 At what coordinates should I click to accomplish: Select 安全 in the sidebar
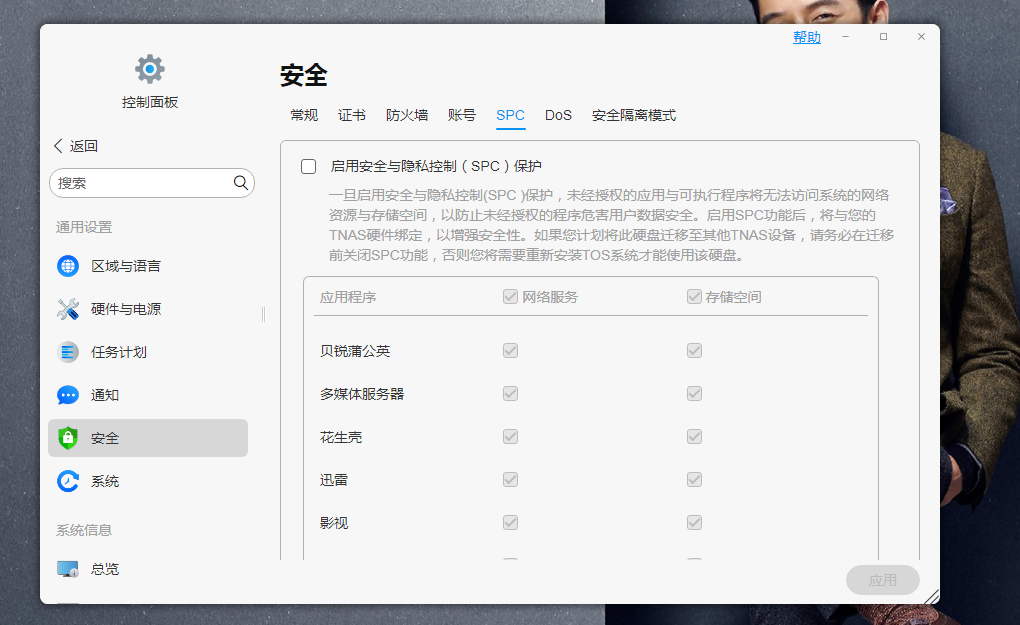tap(148, 438)
